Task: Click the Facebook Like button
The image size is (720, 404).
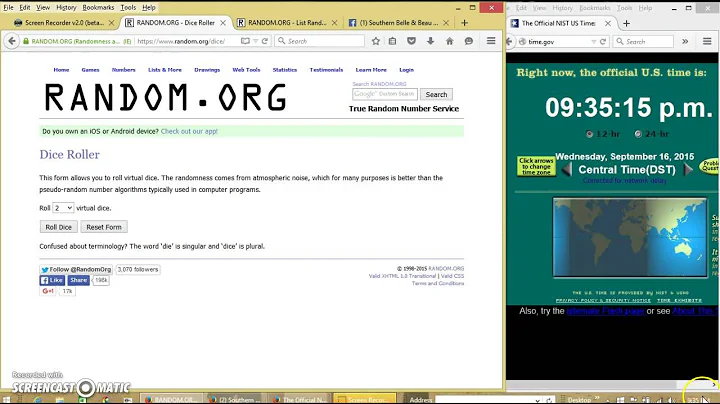Action: pos(52,280)
